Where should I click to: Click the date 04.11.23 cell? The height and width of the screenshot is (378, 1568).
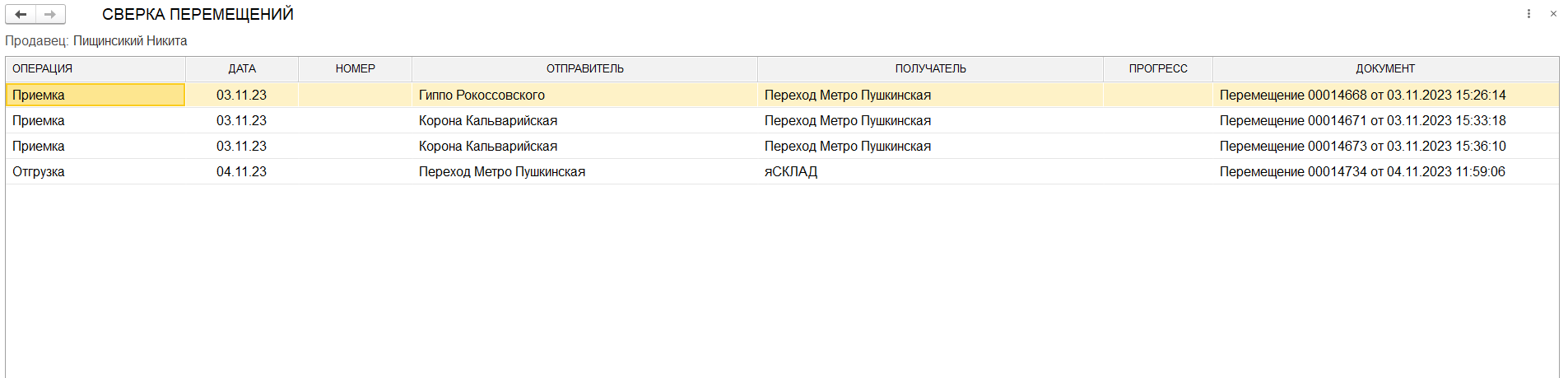point(241,172)
